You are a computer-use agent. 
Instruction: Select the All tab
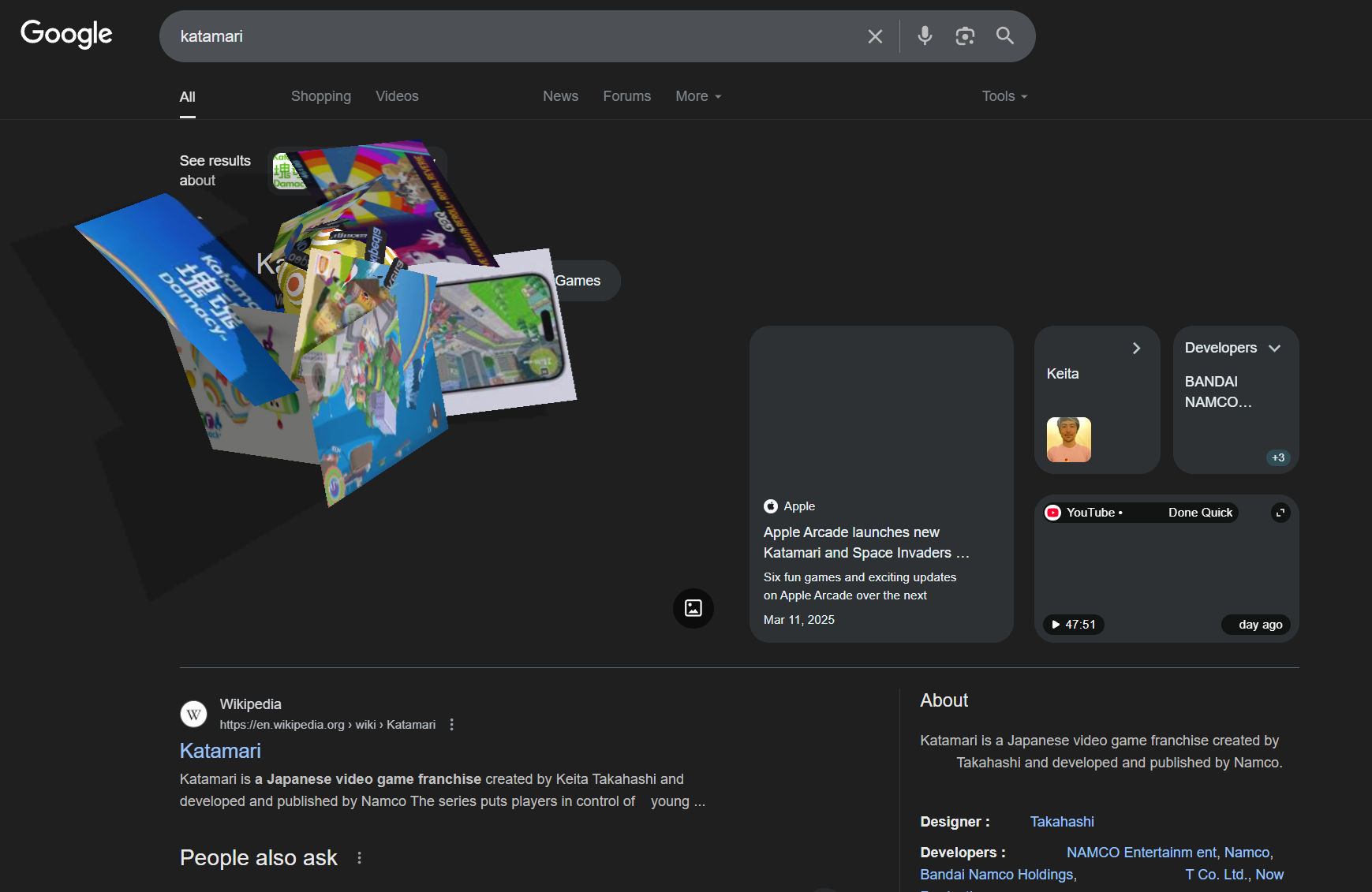pyautogui.click(x=188, y=97)
